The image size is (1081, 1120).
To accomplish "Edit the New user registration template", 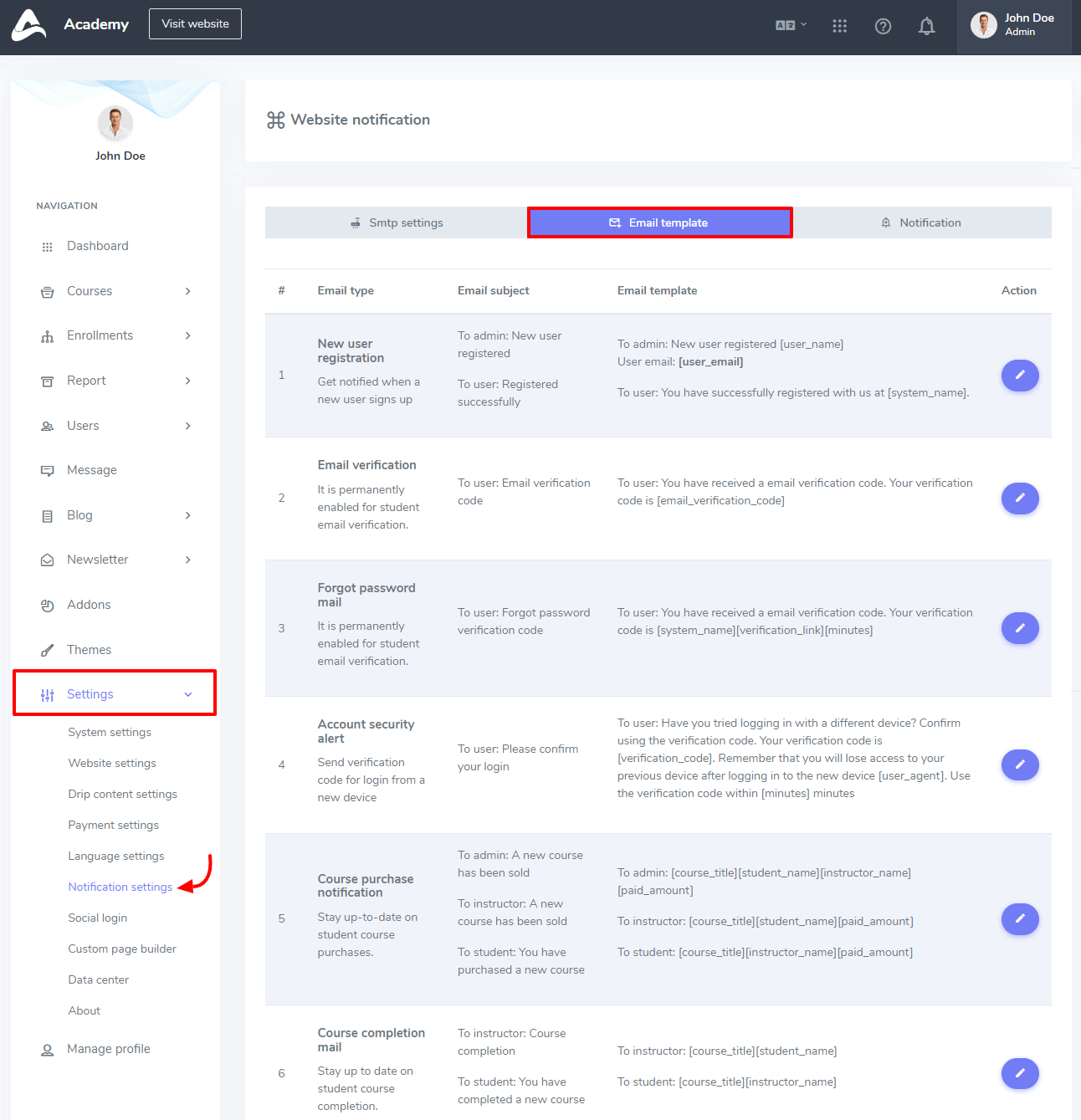I will click(1019, 376).
